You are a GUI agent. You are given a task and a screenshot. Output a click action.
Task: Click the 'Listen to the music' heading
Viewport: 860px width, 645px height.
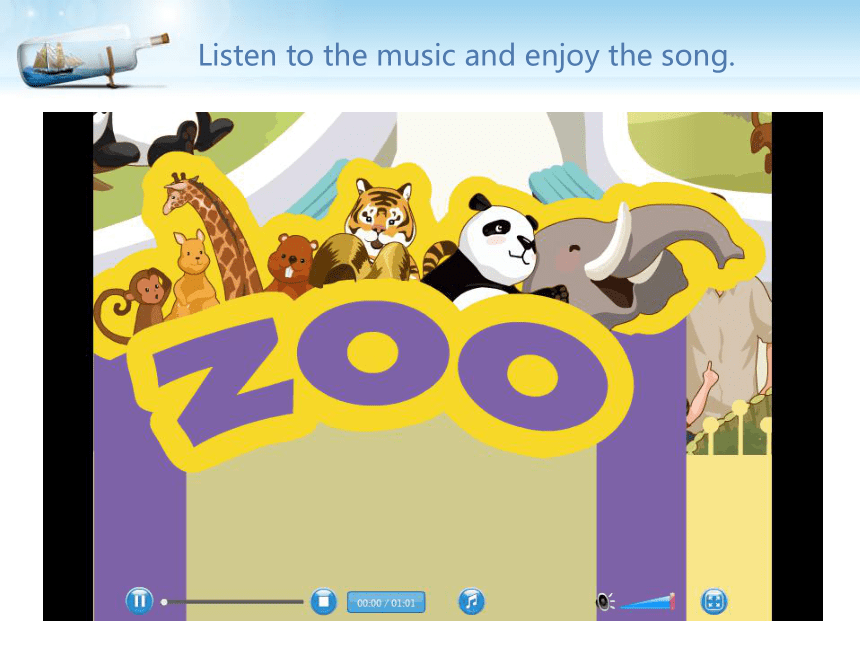(x=466, y=56)
